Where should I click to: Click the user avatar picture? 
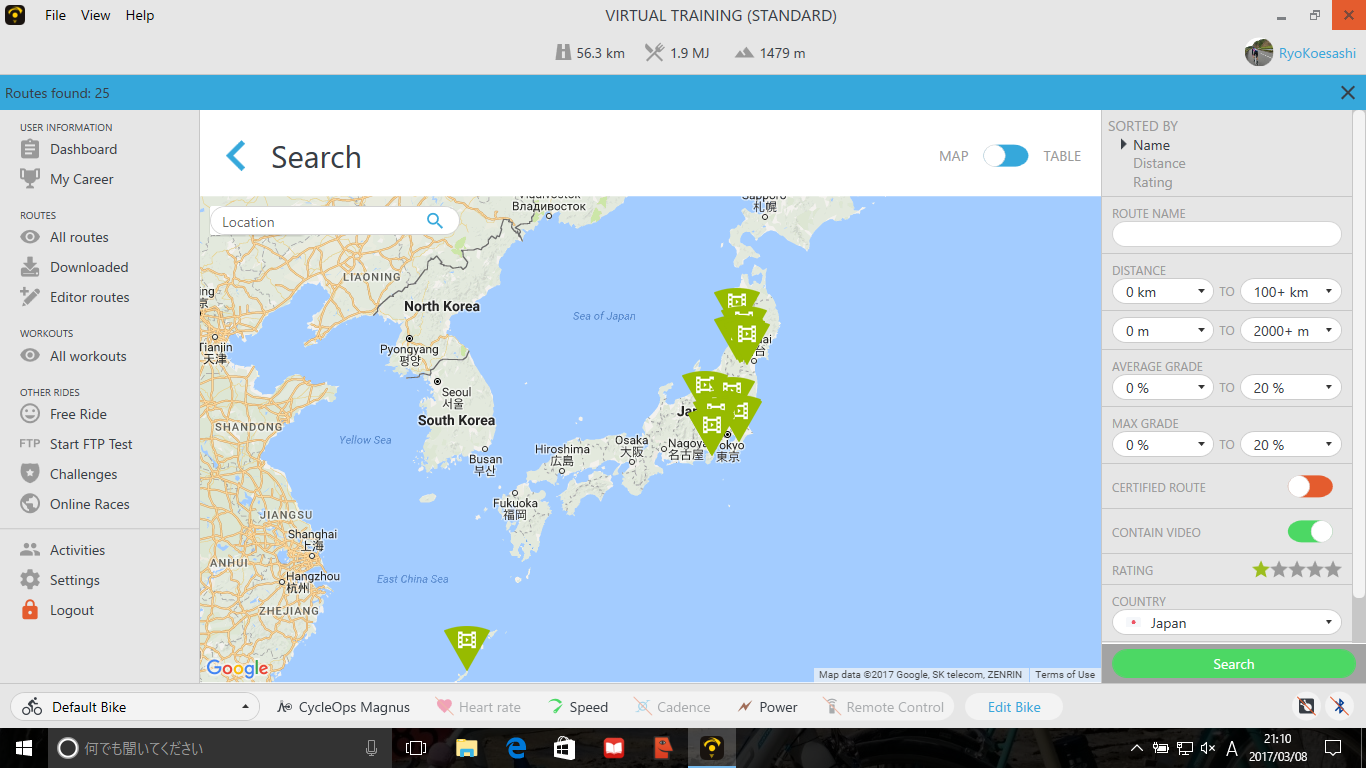pyautogui.click(x=1259, y=53)
